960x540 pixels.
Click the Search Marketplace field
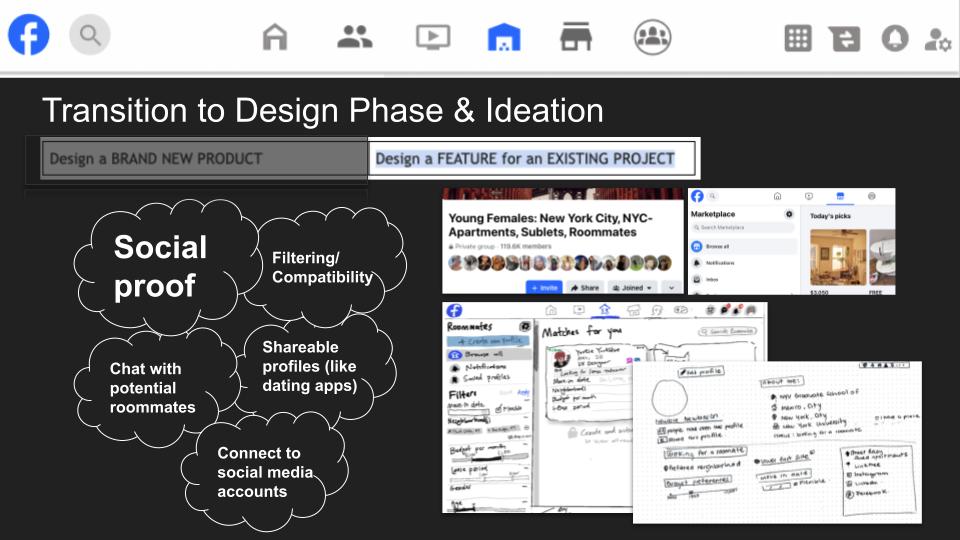(742, 227)
